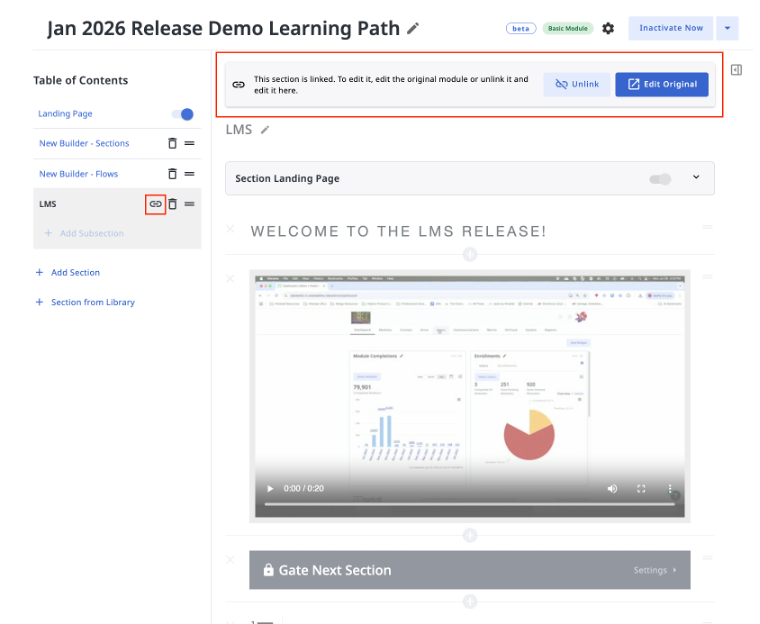Remove Welcome heading block X icon
760x624 pixels.
tap(230, 229)
